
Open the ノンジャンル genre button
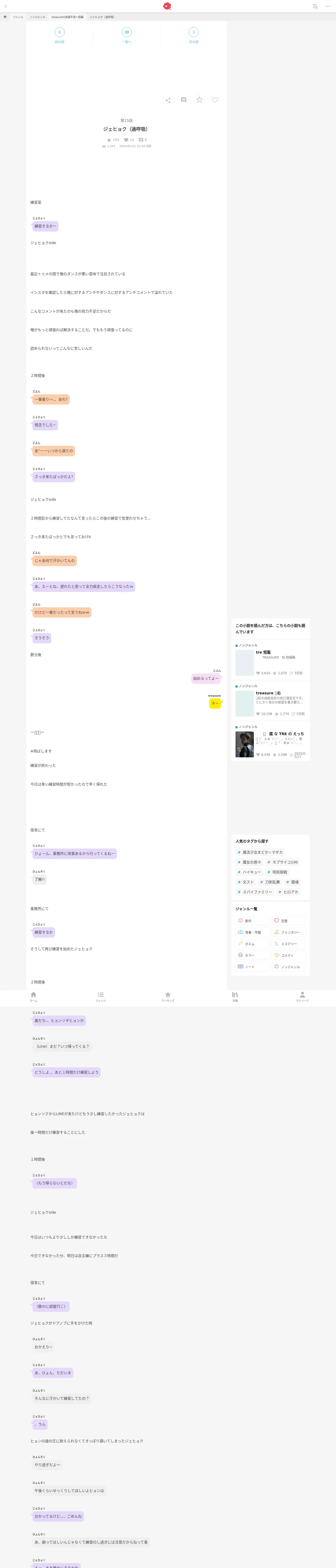coord(288,967)
